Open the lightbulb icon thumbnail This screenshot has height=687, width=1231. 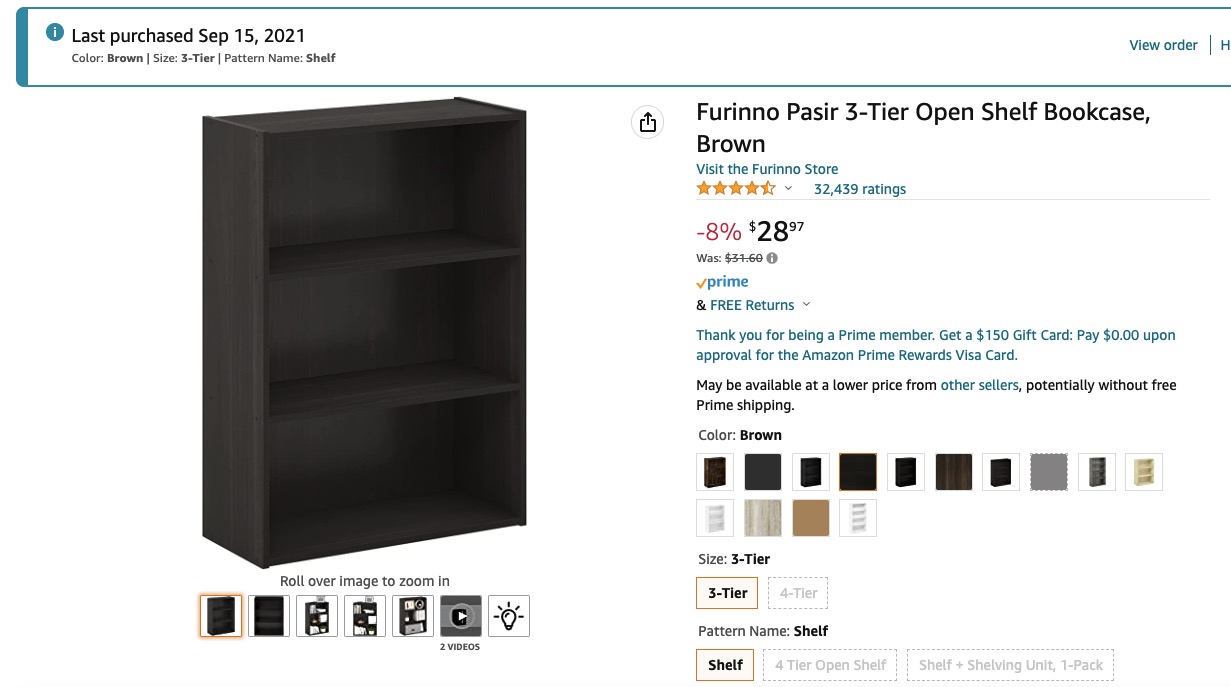tap(509, 616)
